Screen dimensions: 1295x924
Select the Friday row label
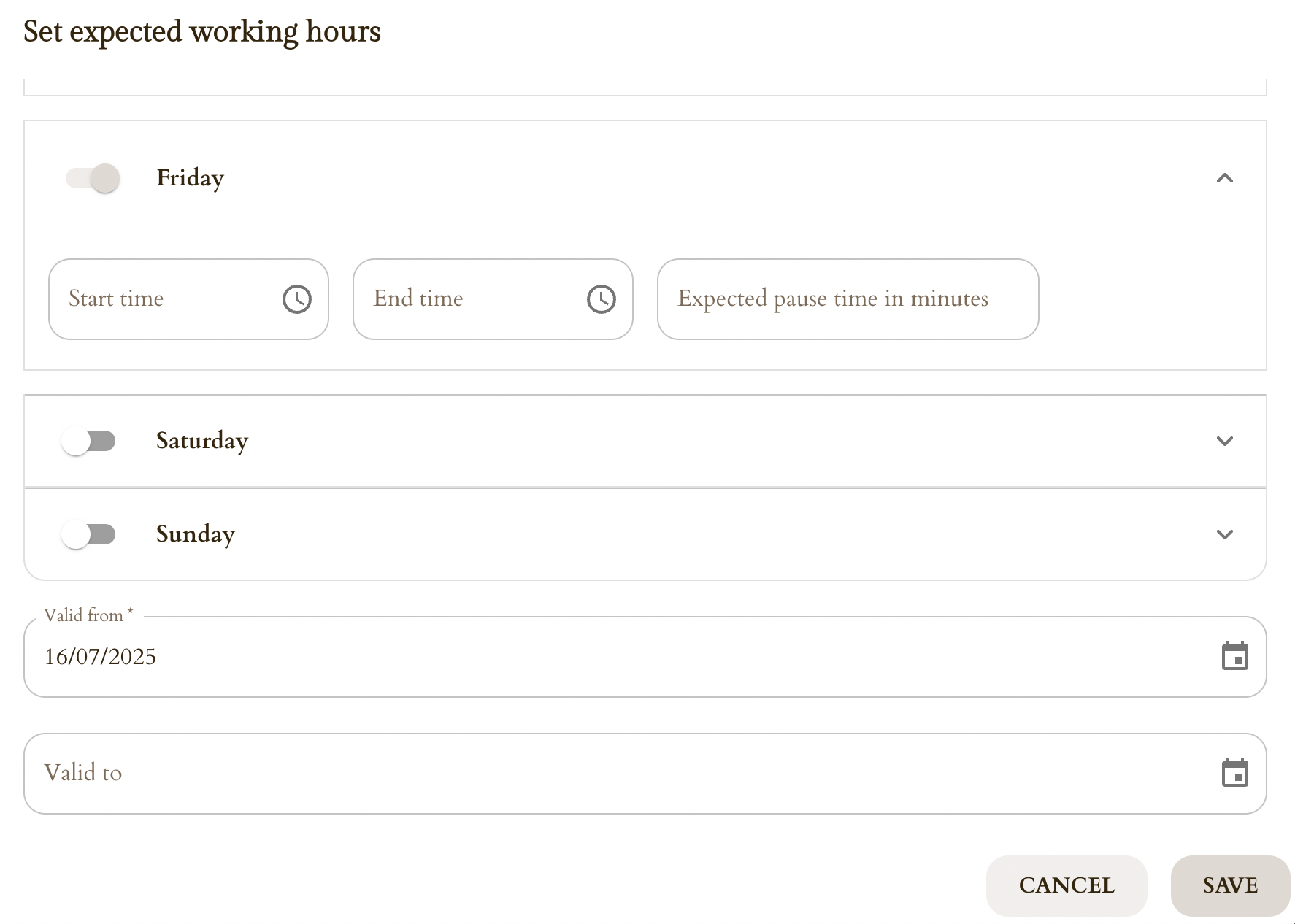pos(190,178)
